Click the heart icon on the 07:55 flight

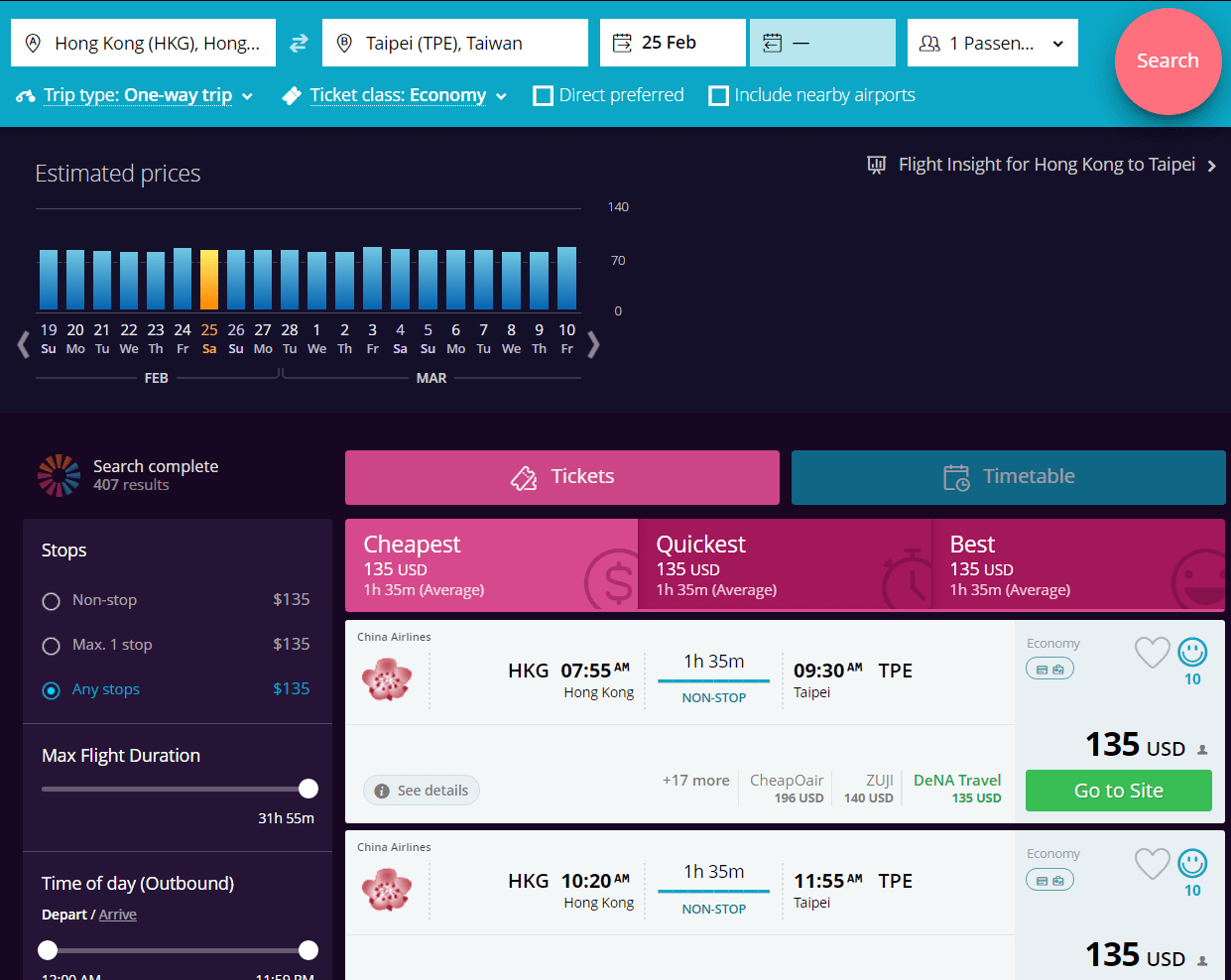(x=1152, y=652)
